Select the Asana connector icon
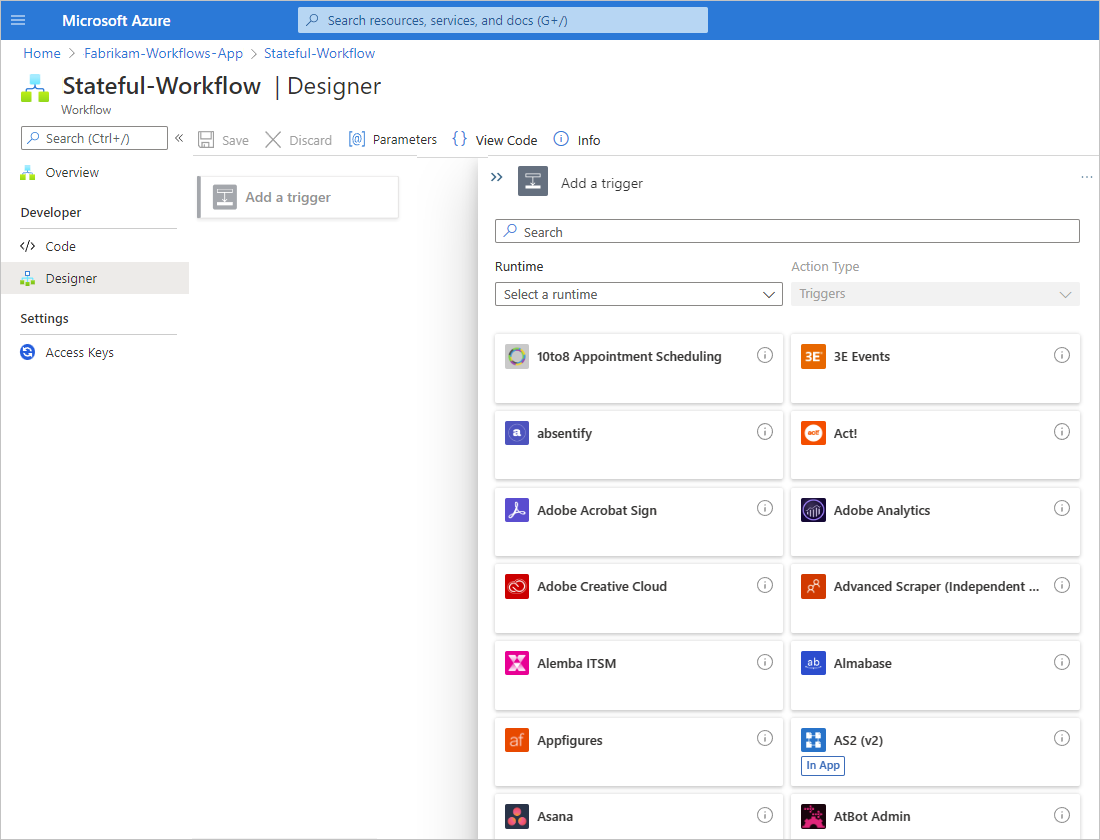The image size is (1100, 840). (517, 816)
